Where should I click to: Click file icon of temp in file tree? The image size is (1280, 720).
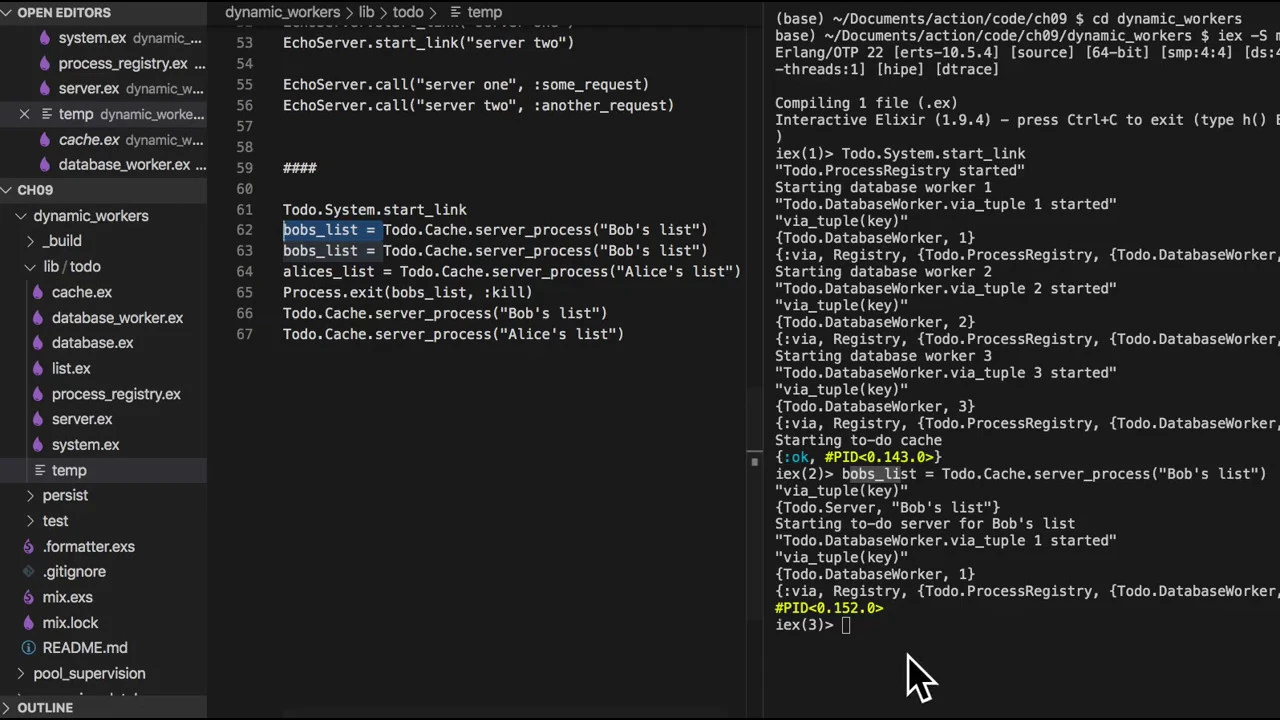click(x=39, y=470)
